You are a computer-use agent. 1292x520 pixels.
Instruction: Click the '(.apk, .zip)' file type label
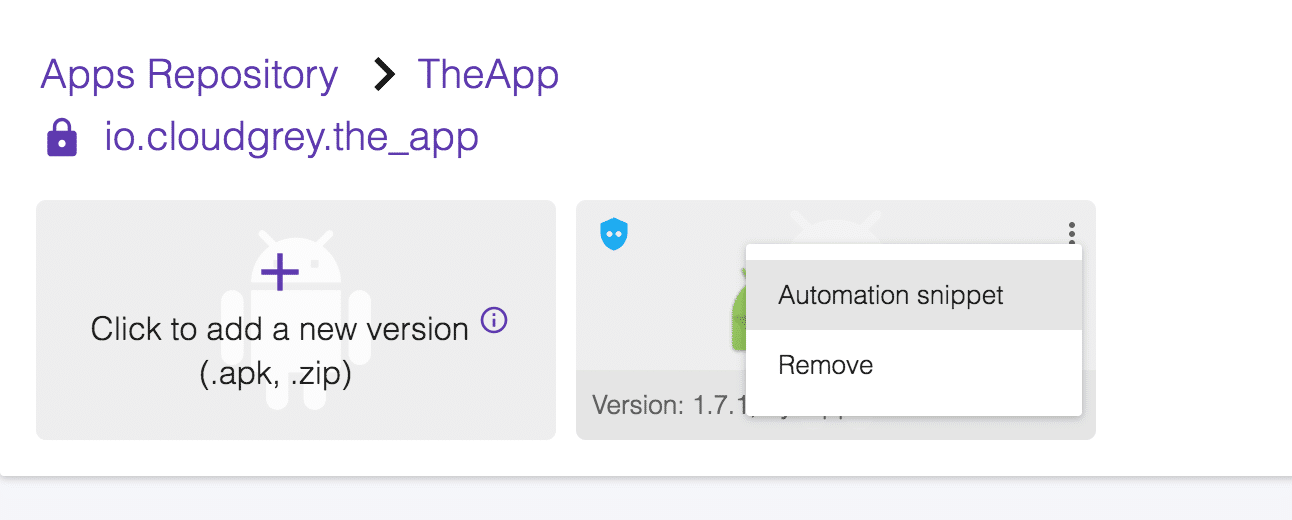click(275, 378)
